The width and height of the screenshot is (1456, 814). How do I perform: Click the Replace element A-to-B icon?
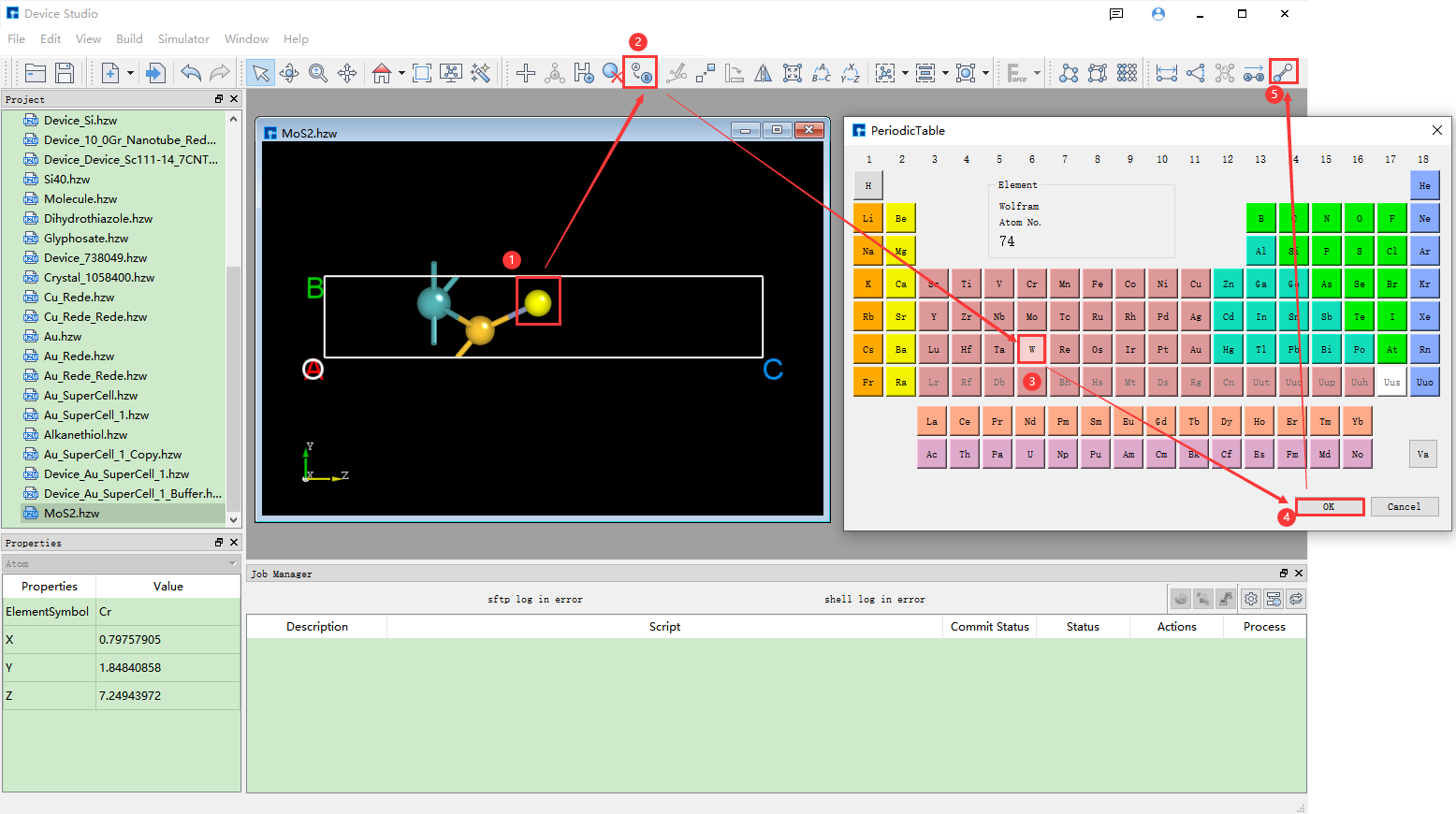click(641, 73)
